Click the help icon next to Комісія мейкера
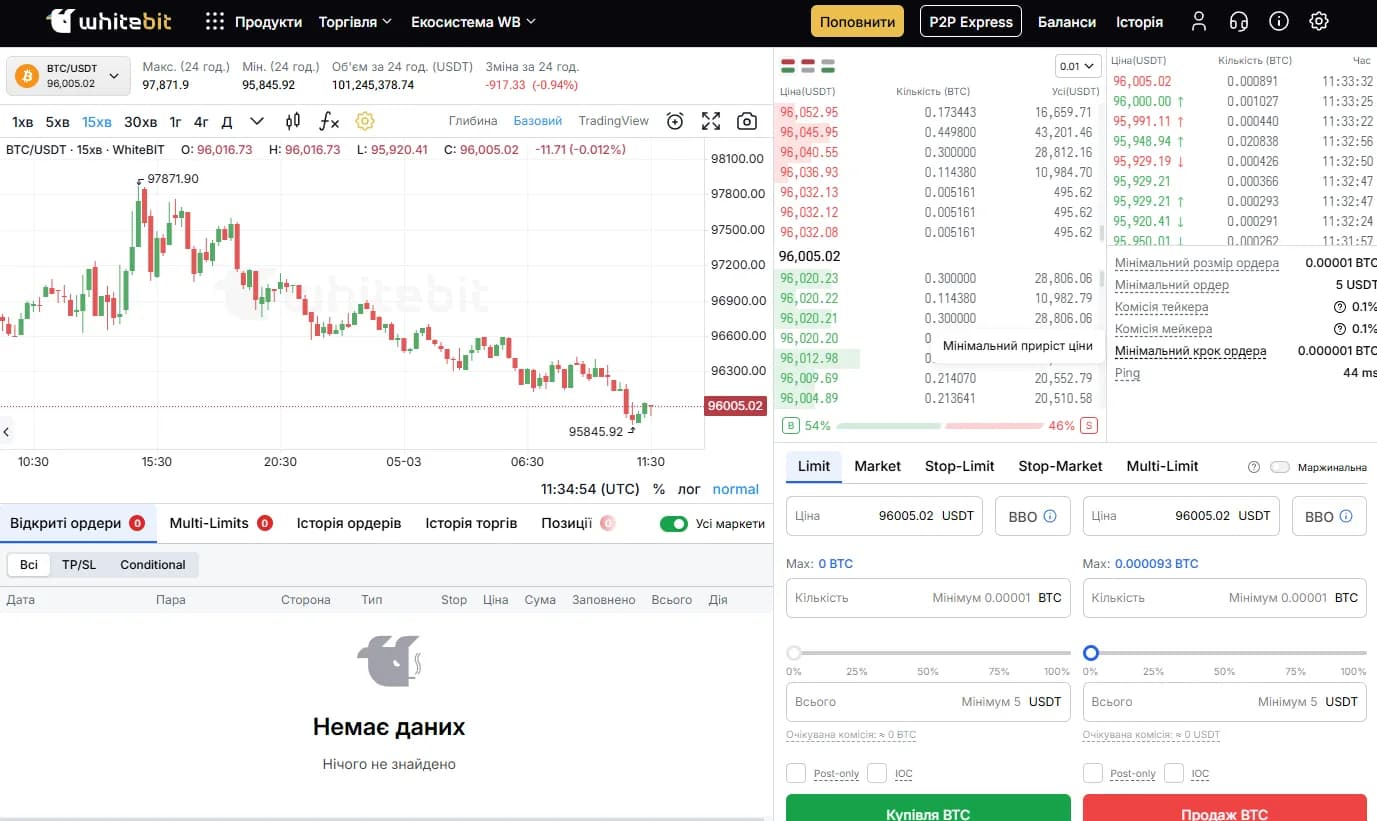The image size is (1377, 821). pyautogui.click(x=1340, y=328)
